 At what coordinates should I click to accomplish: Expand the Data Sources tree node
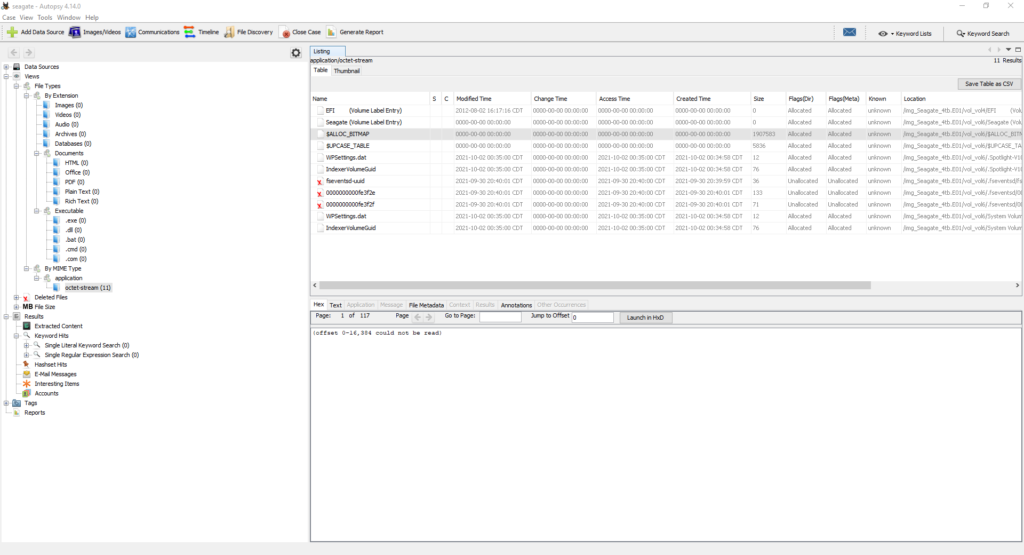click(6, 67)
